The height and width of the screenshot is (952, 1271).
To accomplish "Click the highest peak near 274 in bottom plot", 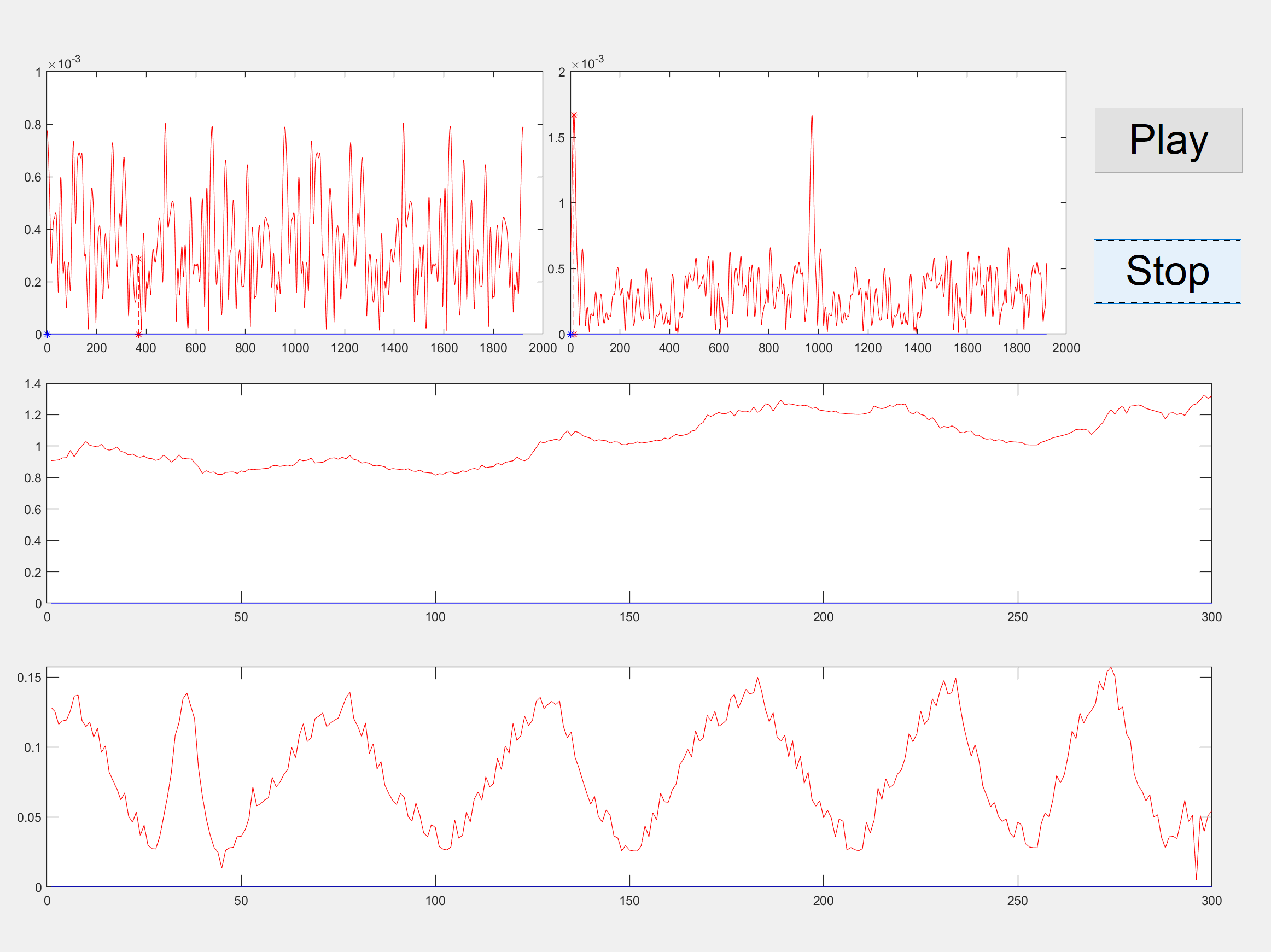I will tap(1111, 668).
